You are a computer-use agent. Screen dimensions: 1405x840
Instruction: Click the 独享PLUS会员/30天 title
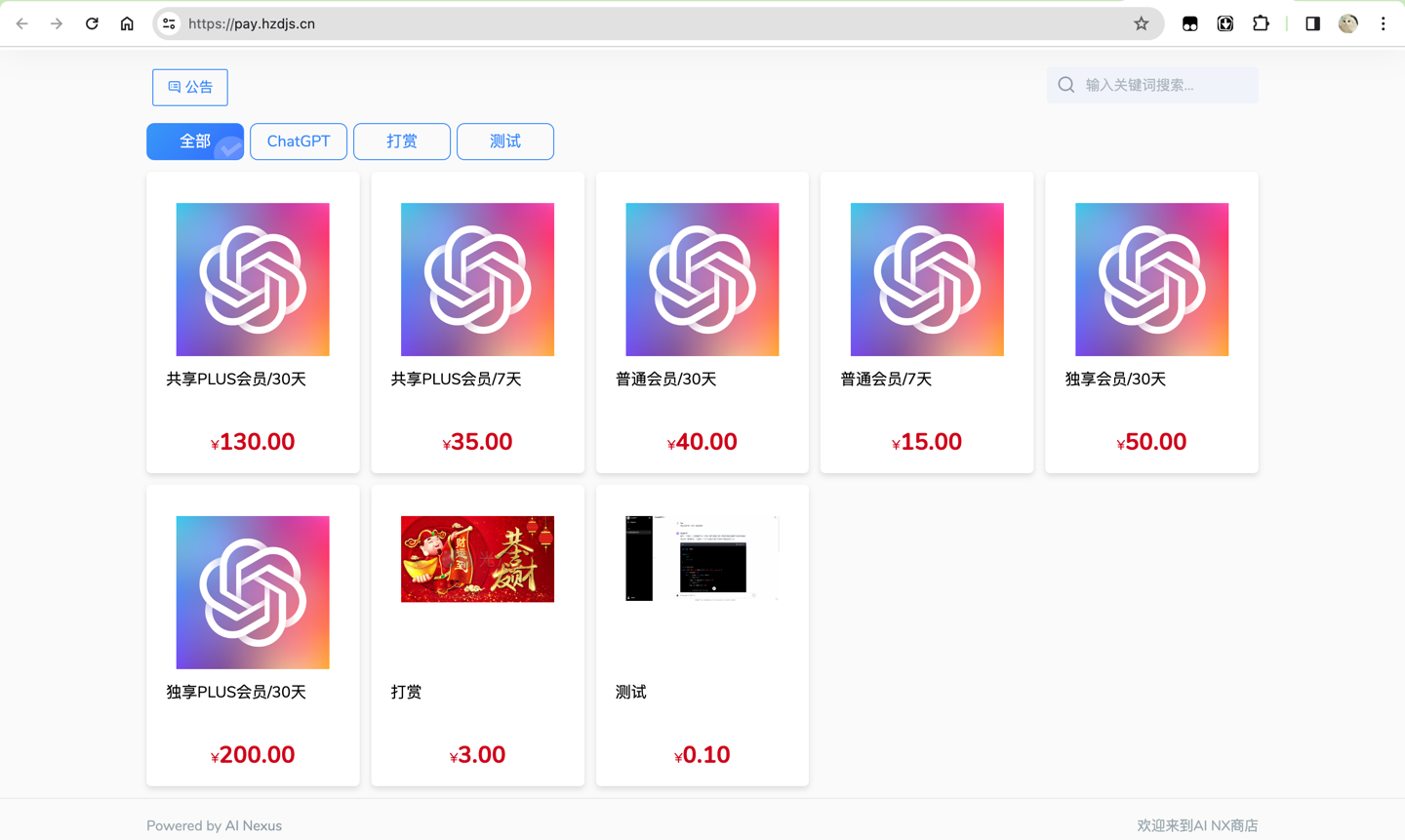[x=236, y=693]
